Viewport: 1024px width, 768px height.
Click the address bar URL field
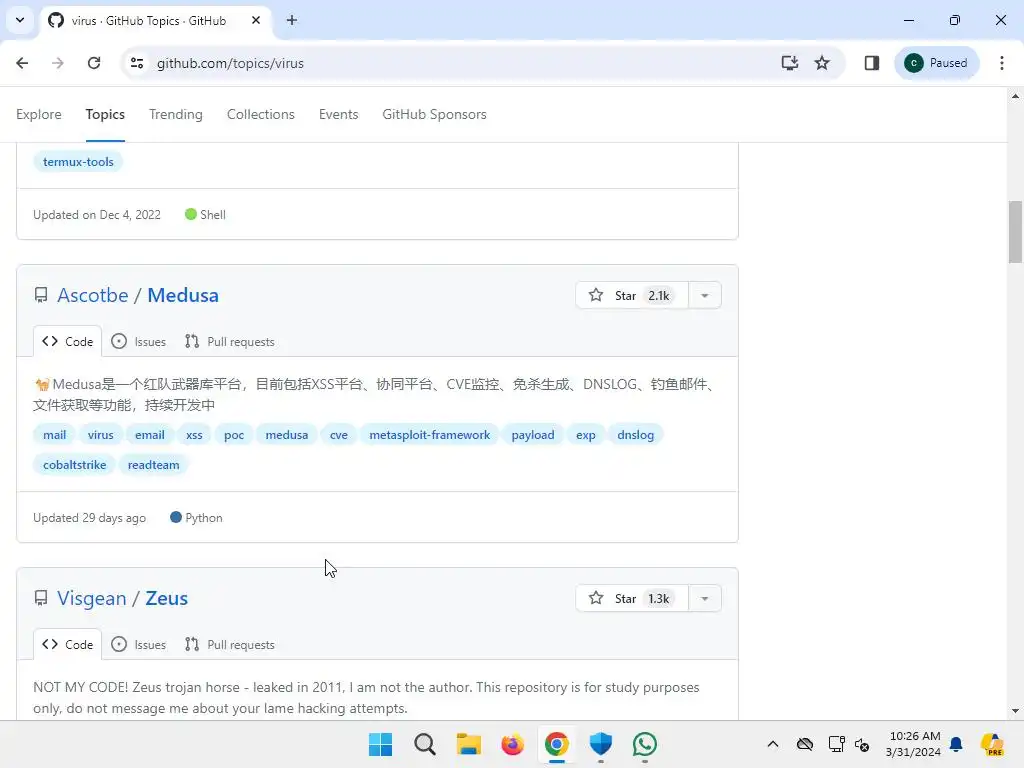(457, 63)
